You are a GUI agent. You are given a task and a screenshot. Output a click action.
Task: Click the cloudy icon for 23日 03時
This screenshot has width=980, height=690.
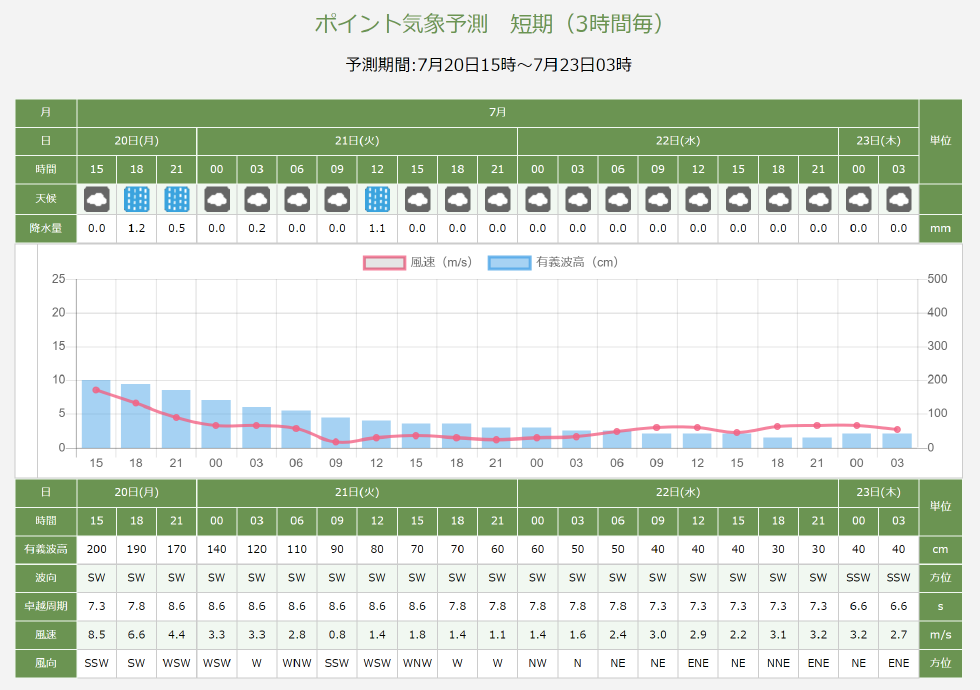[x=898, y=199]
